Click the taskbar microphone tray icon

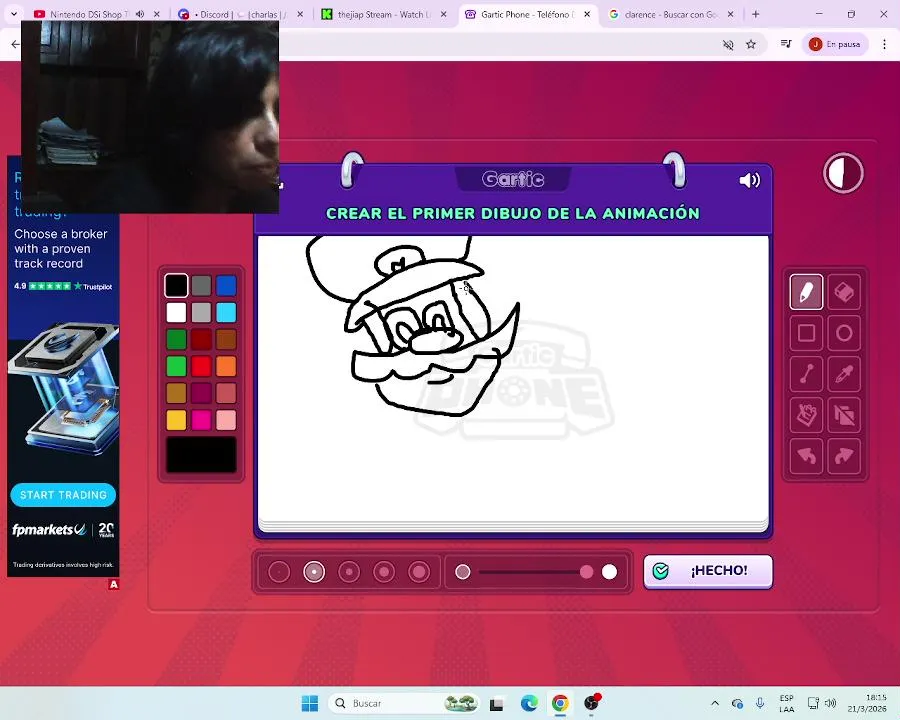760,703
